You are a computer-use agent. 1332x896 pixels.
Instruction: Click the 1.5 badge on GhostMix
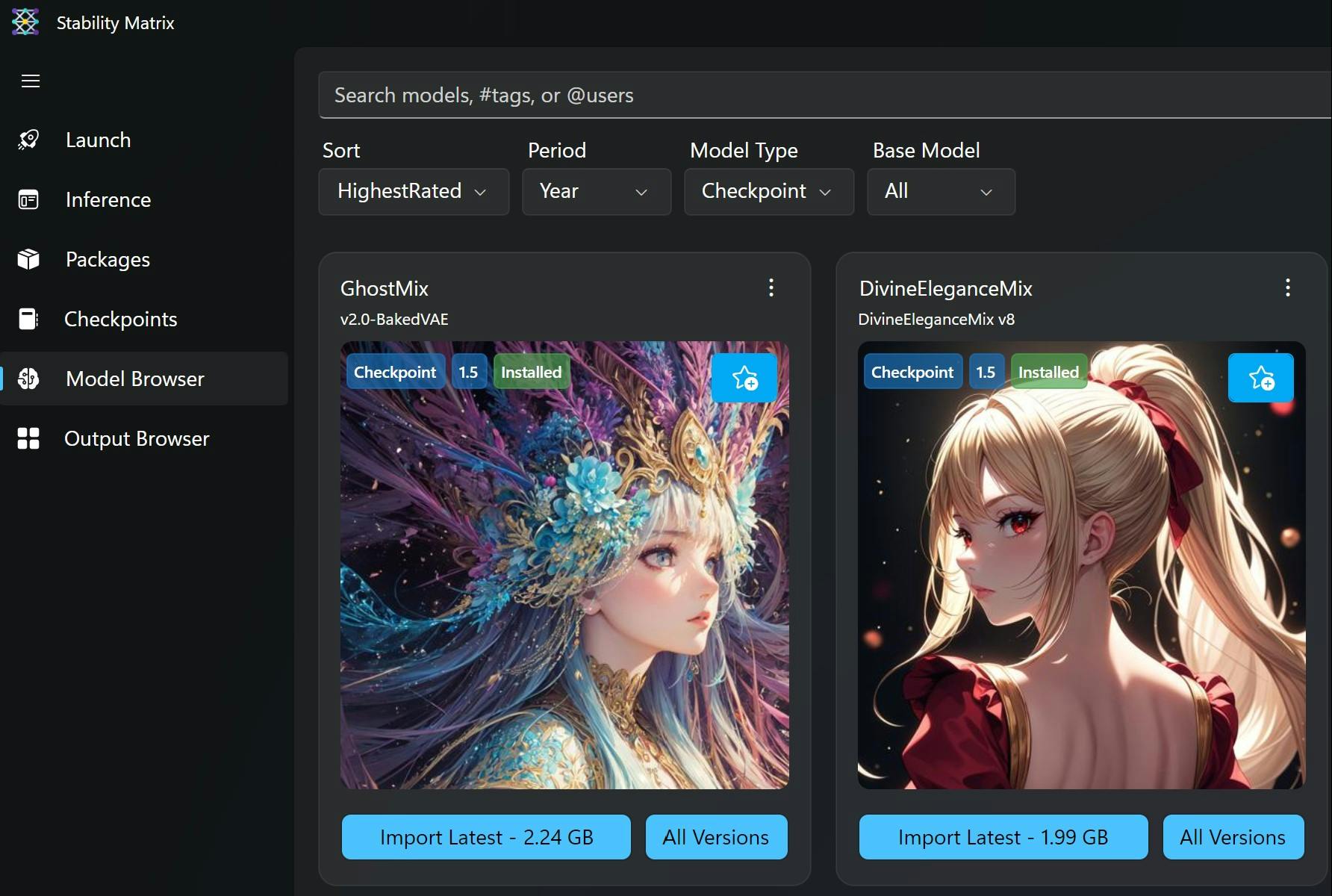(469, 372)
